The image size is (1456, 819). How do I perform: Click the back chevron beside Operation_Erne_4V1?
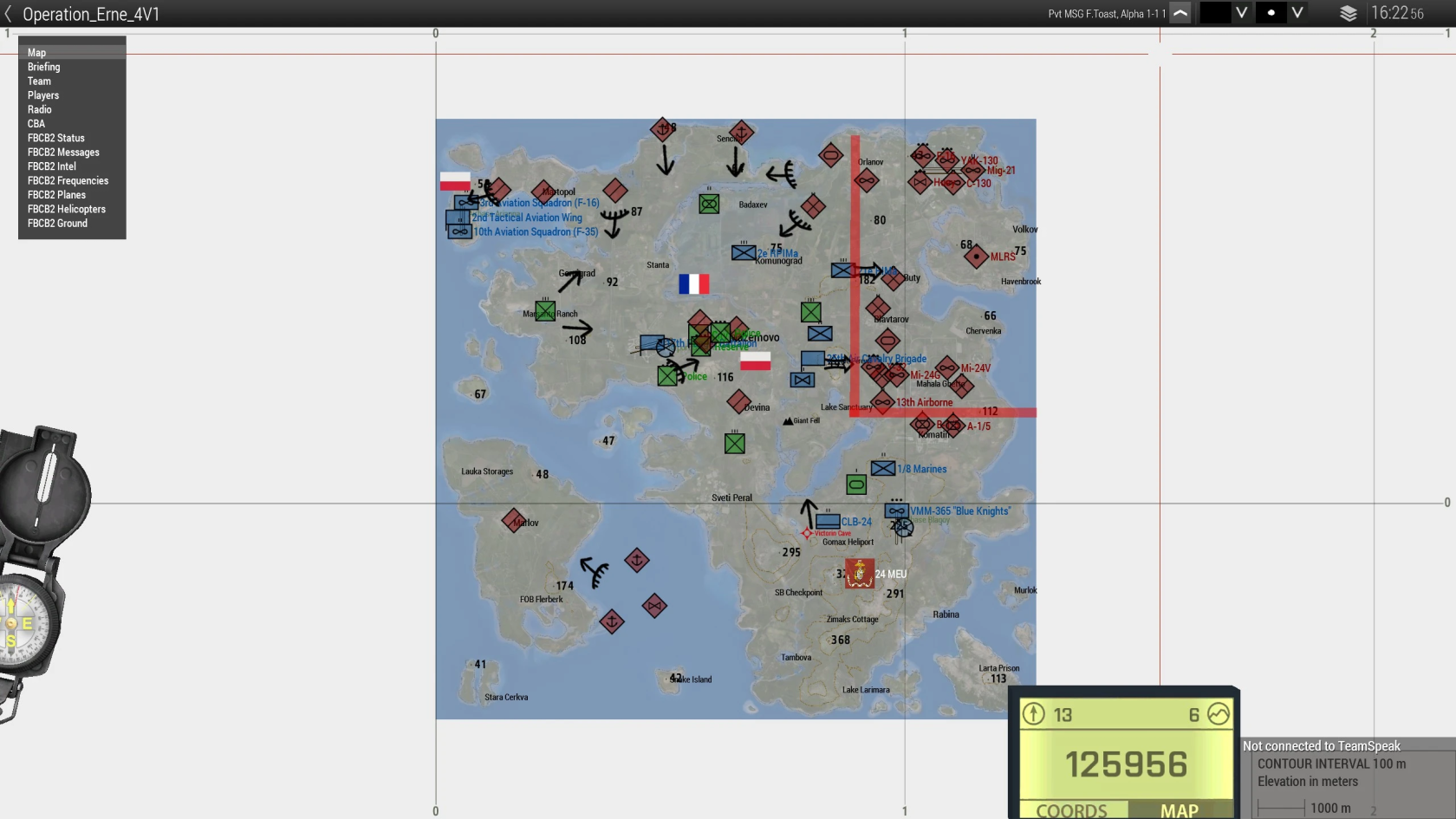(x=10, y=14)
